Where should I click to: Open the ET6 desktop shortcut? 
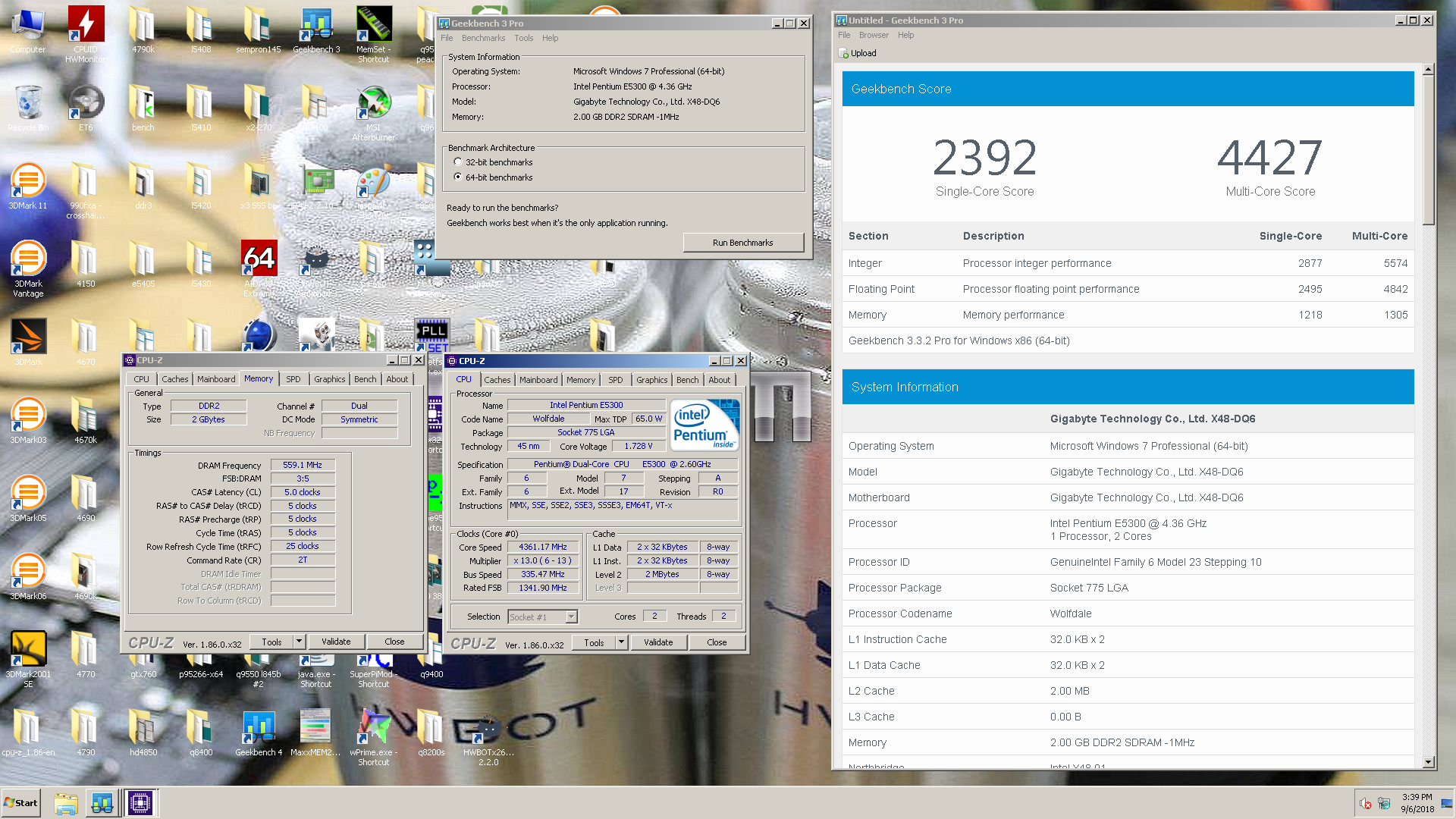[86, 108]
